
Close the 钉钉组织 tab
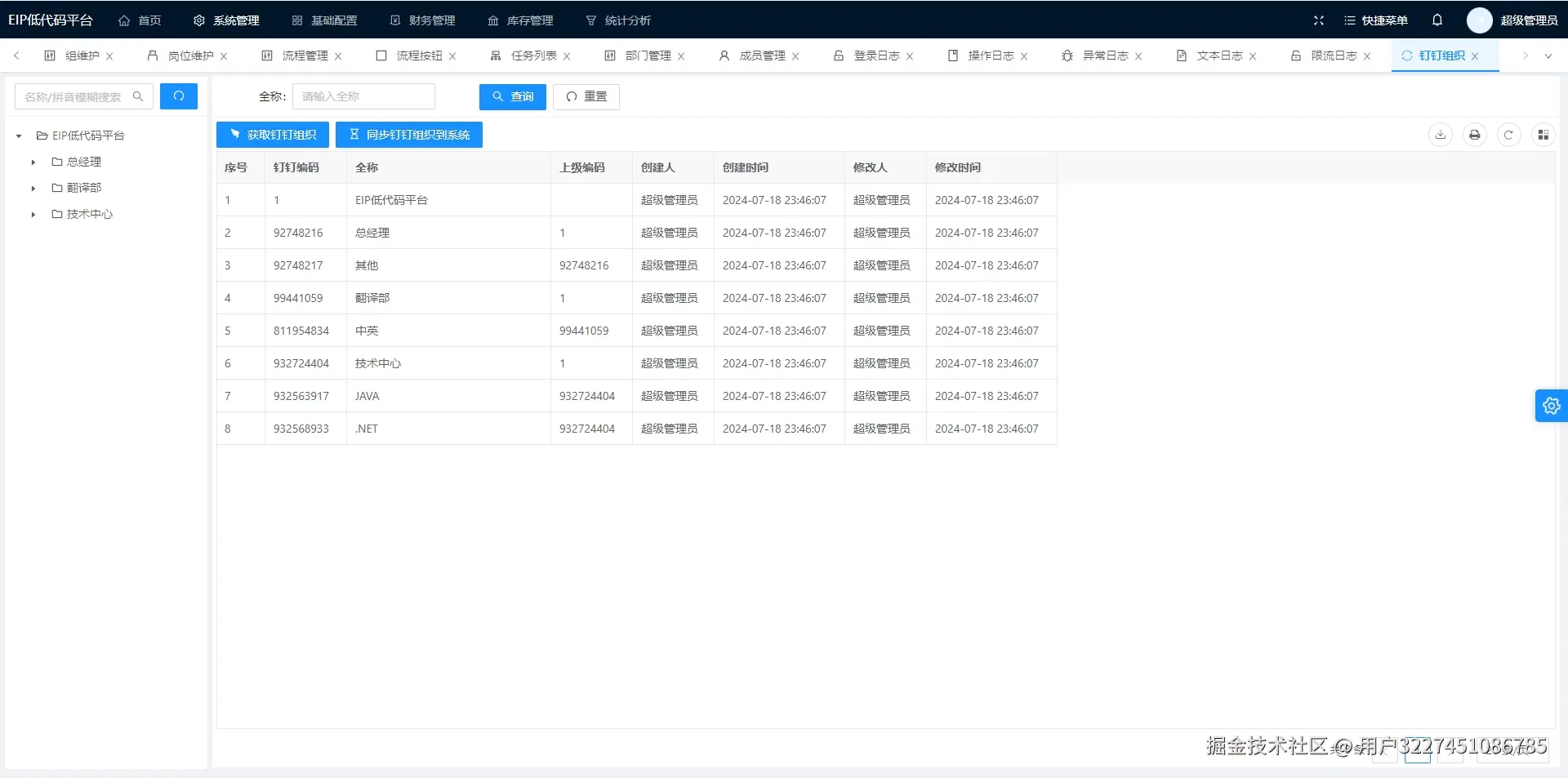click(1475, 56)
